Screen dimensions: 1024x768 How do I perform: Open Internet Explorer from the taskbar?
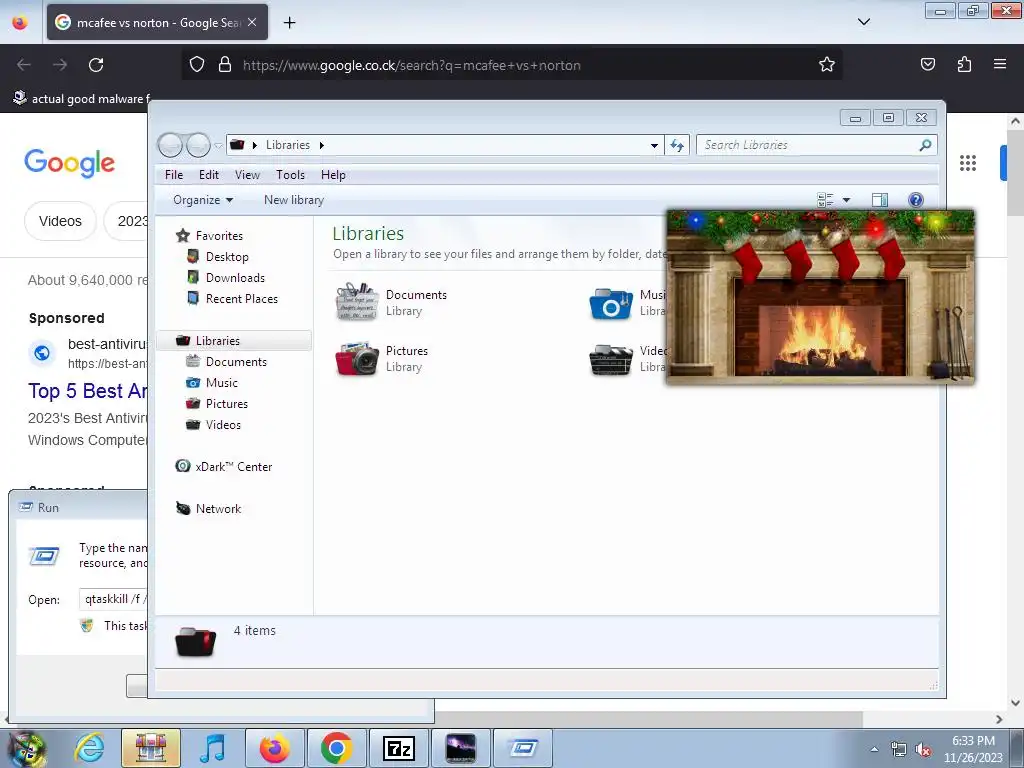pos(89,748)
